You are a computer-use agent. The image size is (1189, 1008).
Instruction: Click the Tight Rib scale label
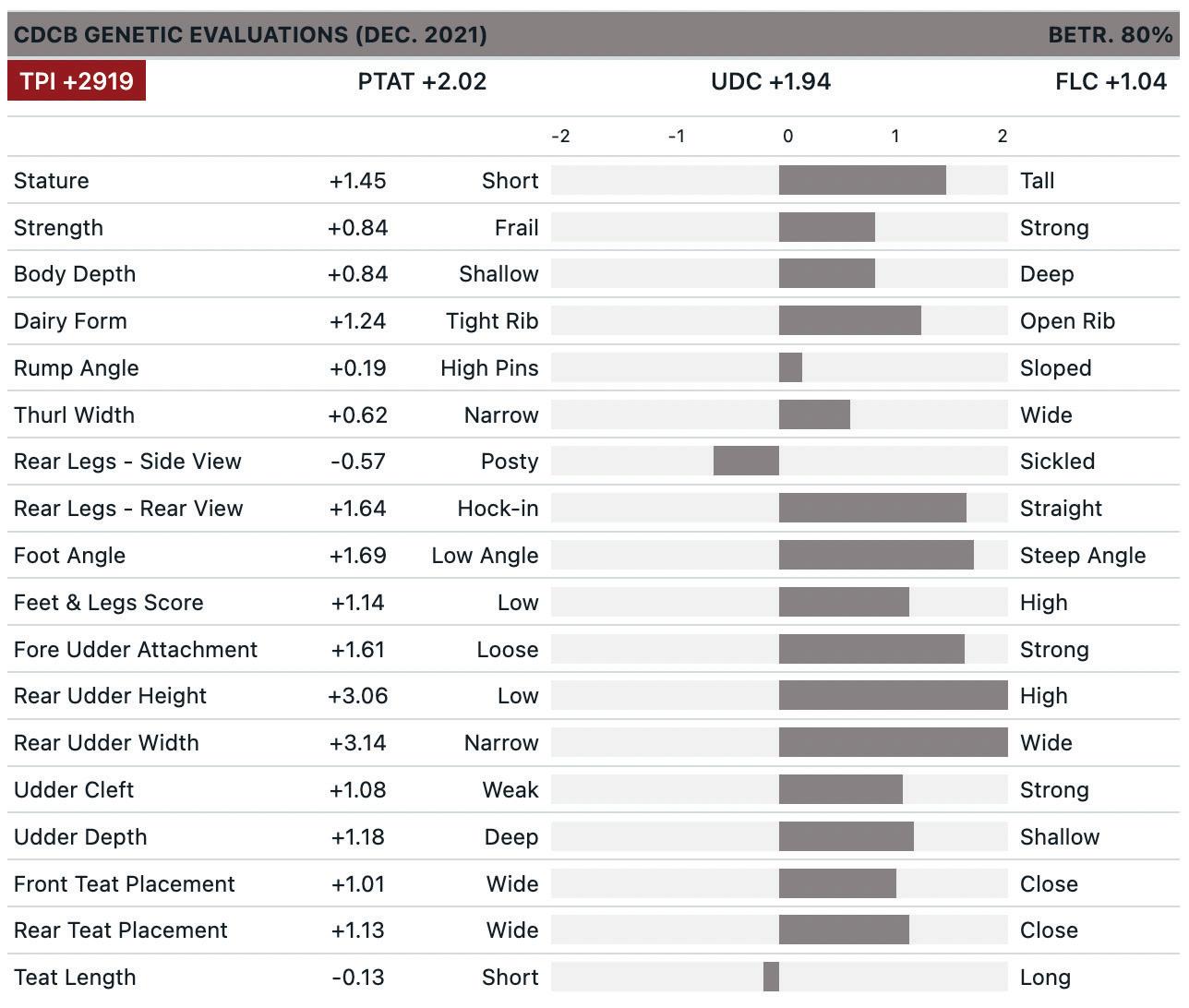tap(491, 321)
